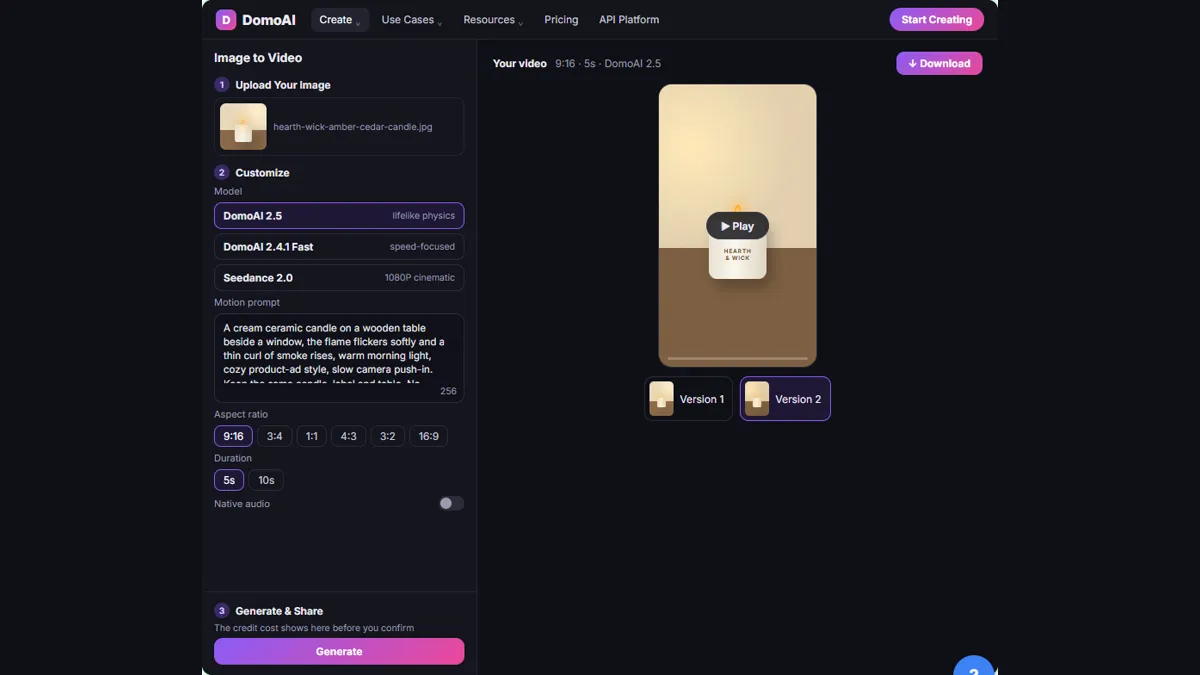This screenshot has width=1200, height=675.
Task: Switch to Version 1 of the video
Action: point(688,399)
